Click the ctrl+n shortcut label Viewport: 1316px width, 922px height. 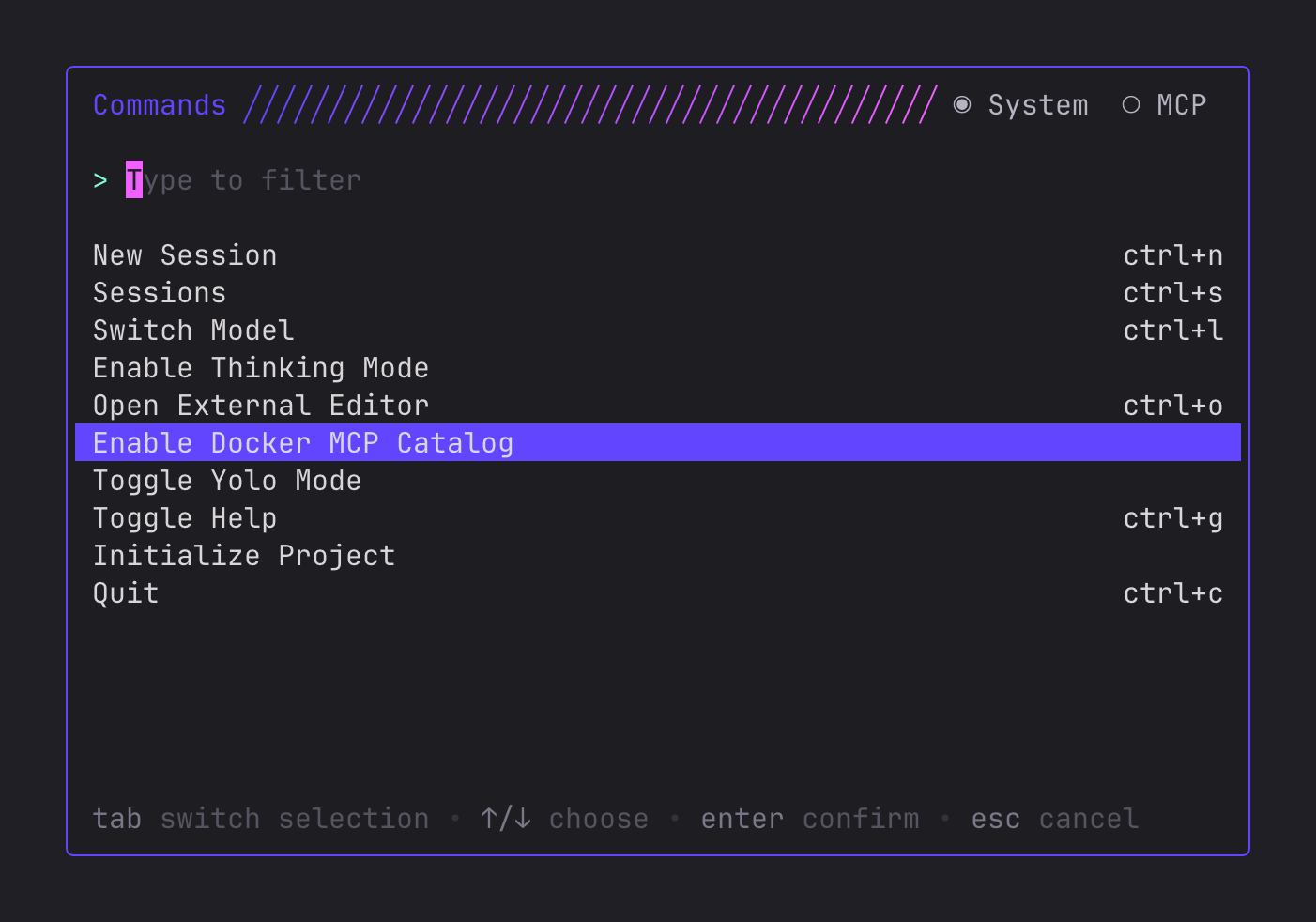coord(1172,255)
